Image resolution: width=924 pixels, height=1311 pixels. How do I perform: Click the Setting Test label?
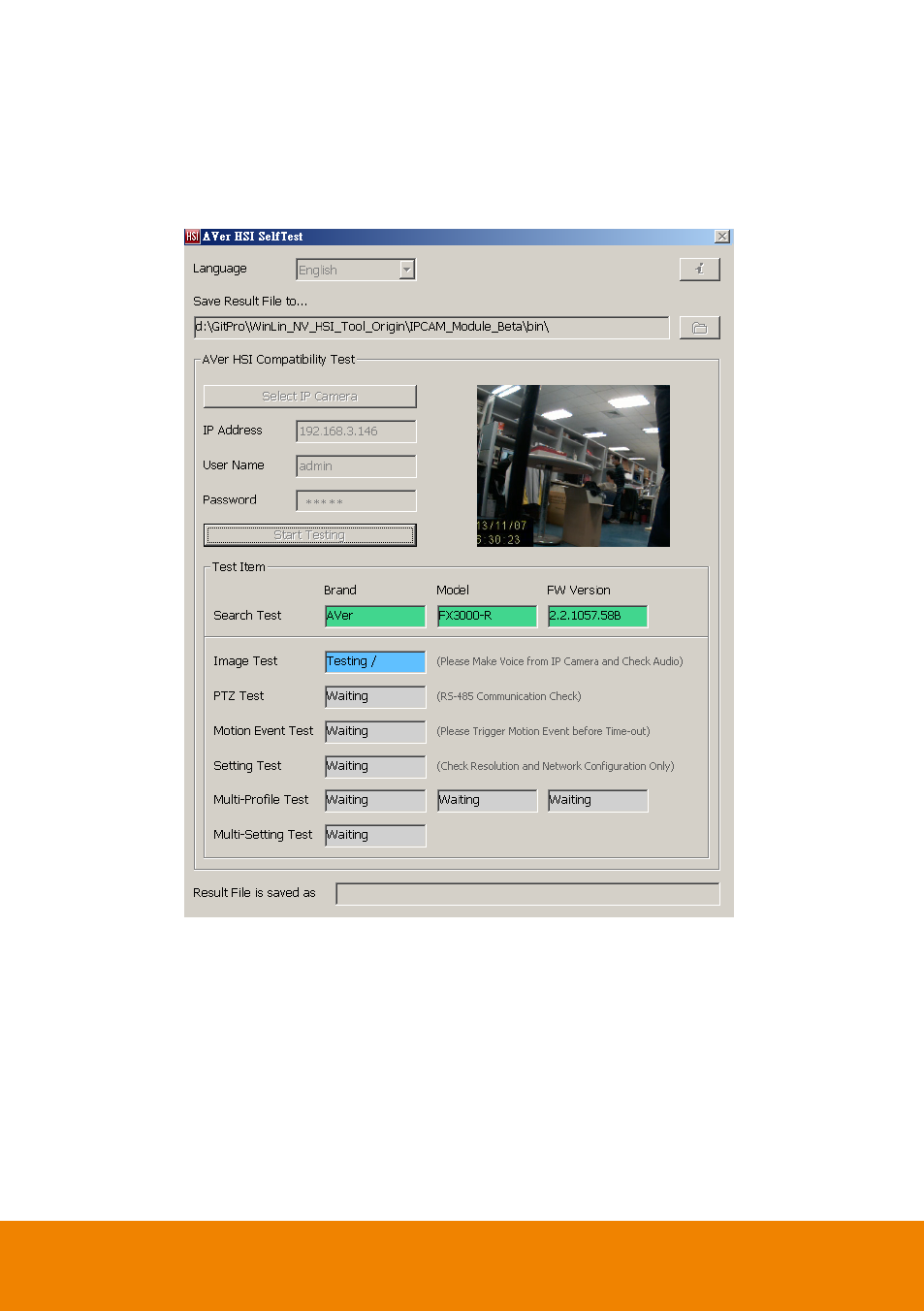(x=247, y=766)
